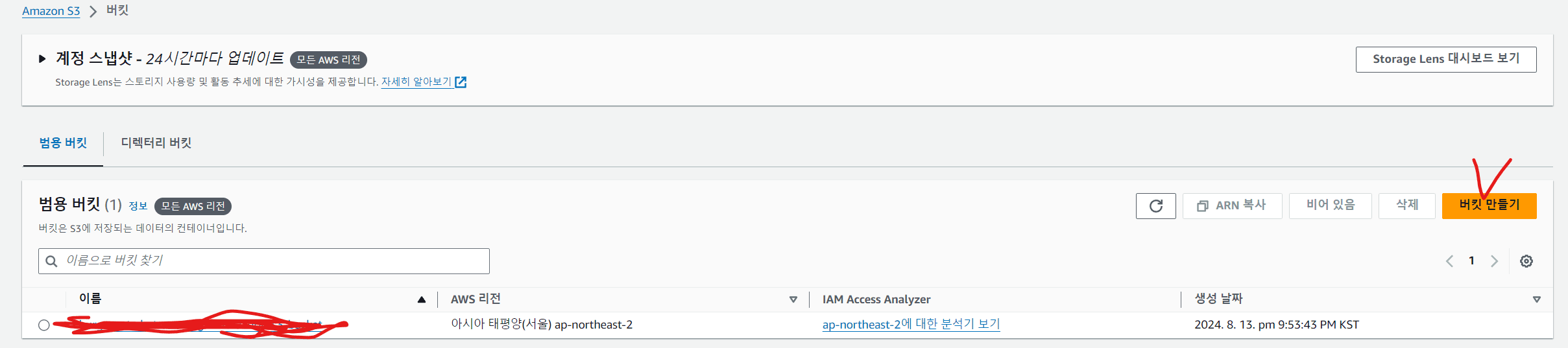Sort by 생성 날짜 column arrow
Image resolution: width=1568 pixels, height=348 pixels.
coord(1536,299)
